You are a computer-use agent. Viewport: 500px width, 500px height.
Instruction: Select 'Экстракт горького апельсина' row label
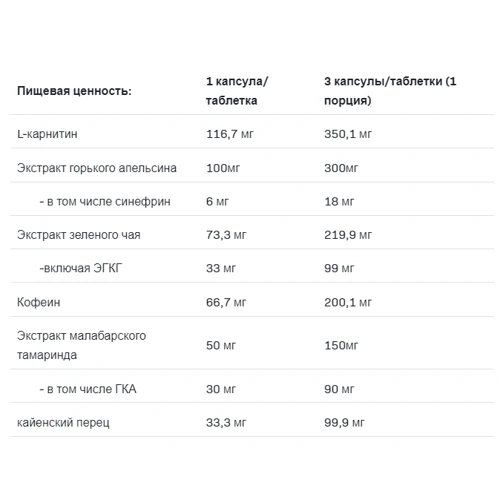coord(97,168)
